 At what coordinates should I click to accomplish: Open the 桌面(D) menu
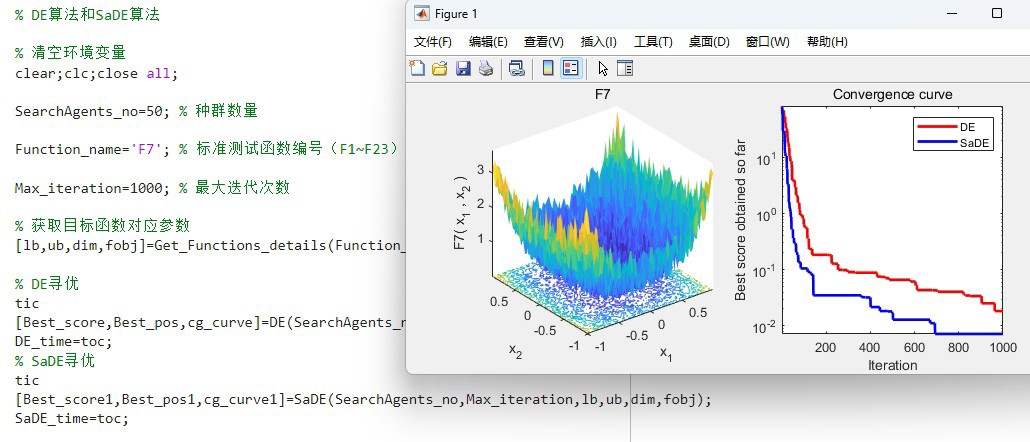tap(709, 42)
